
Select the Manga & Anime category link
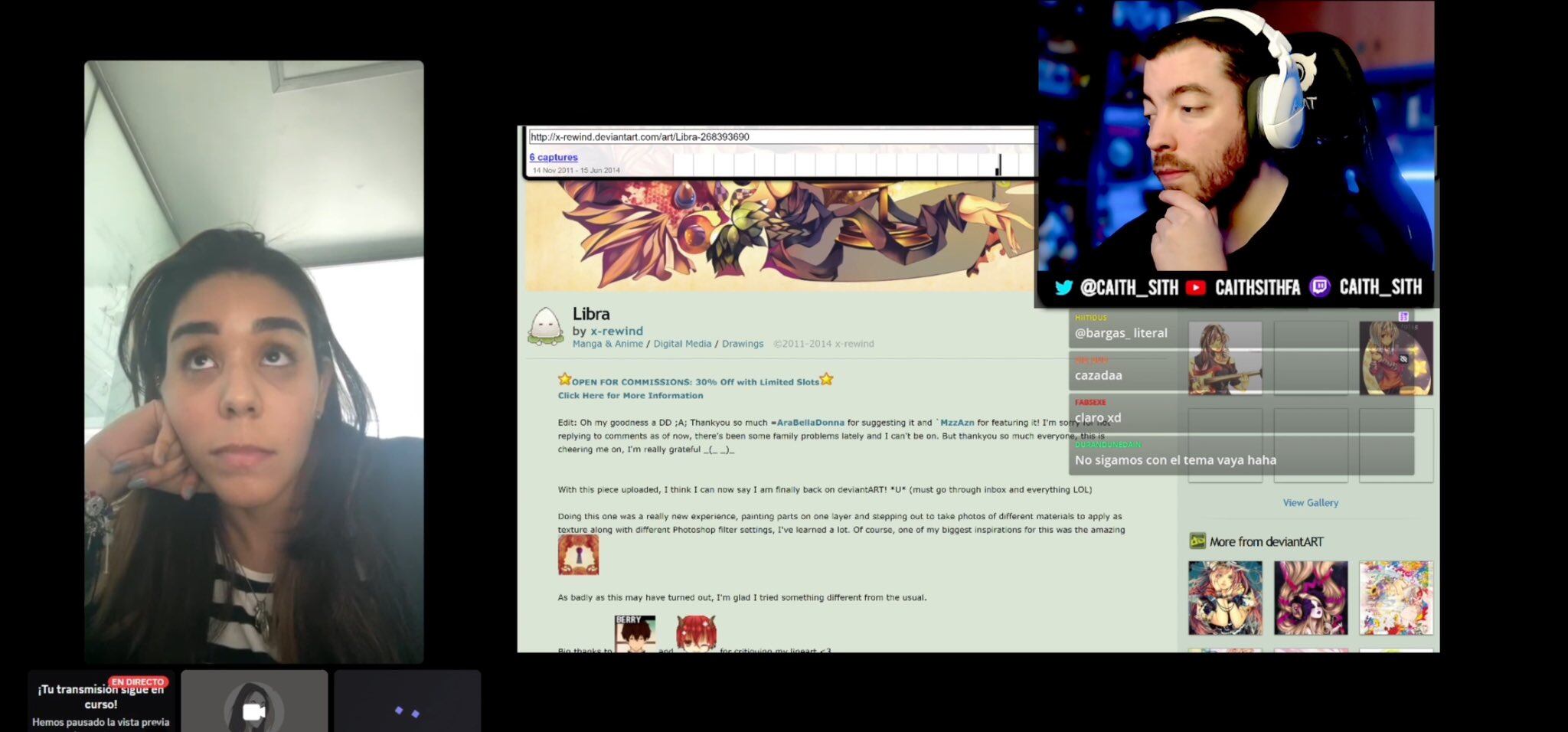(607, 344)
